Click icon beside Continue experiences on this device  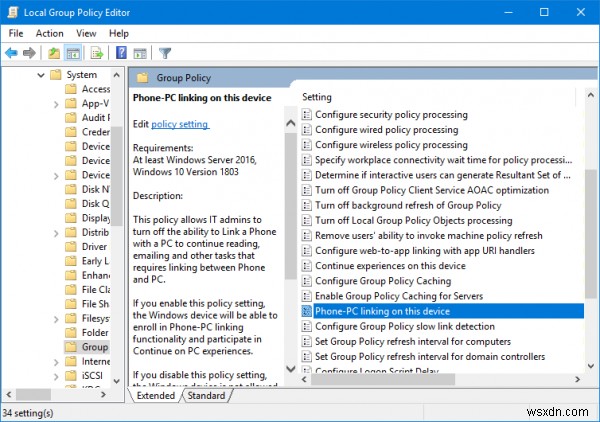[307, 266]
